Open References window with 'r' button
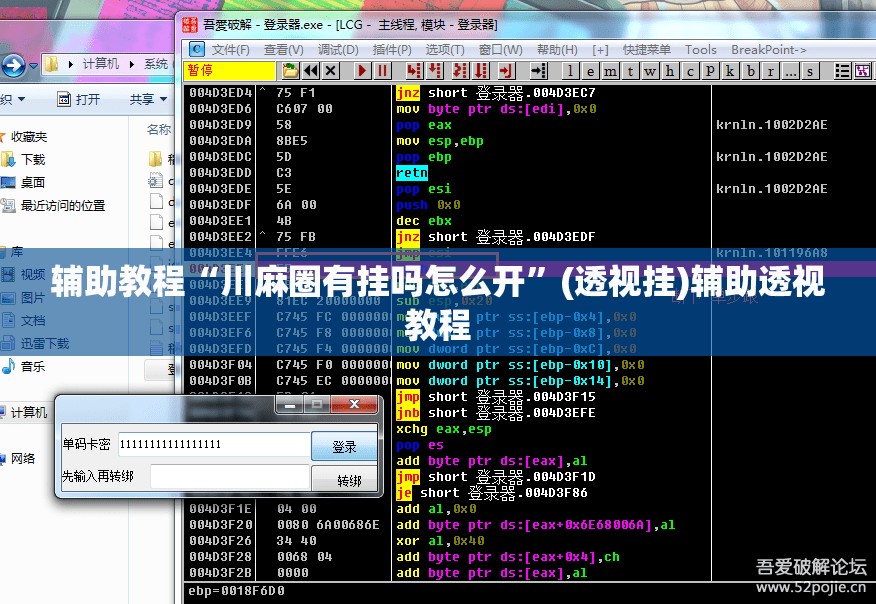 click(x=770, y=70)
